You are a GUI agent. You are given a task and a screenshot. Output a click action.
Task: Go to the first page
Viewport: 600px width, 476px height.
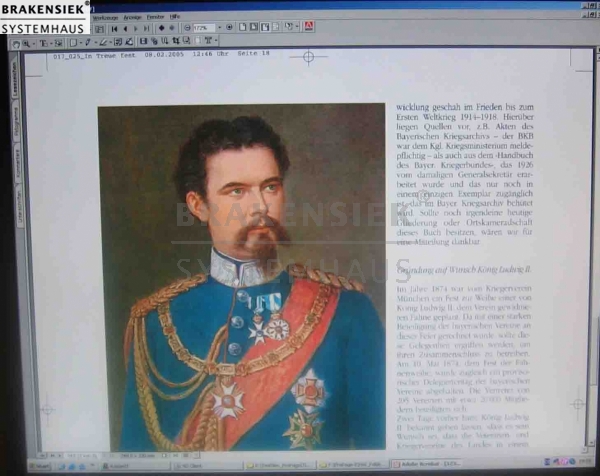pyautogui.click(x=114, y=29)
